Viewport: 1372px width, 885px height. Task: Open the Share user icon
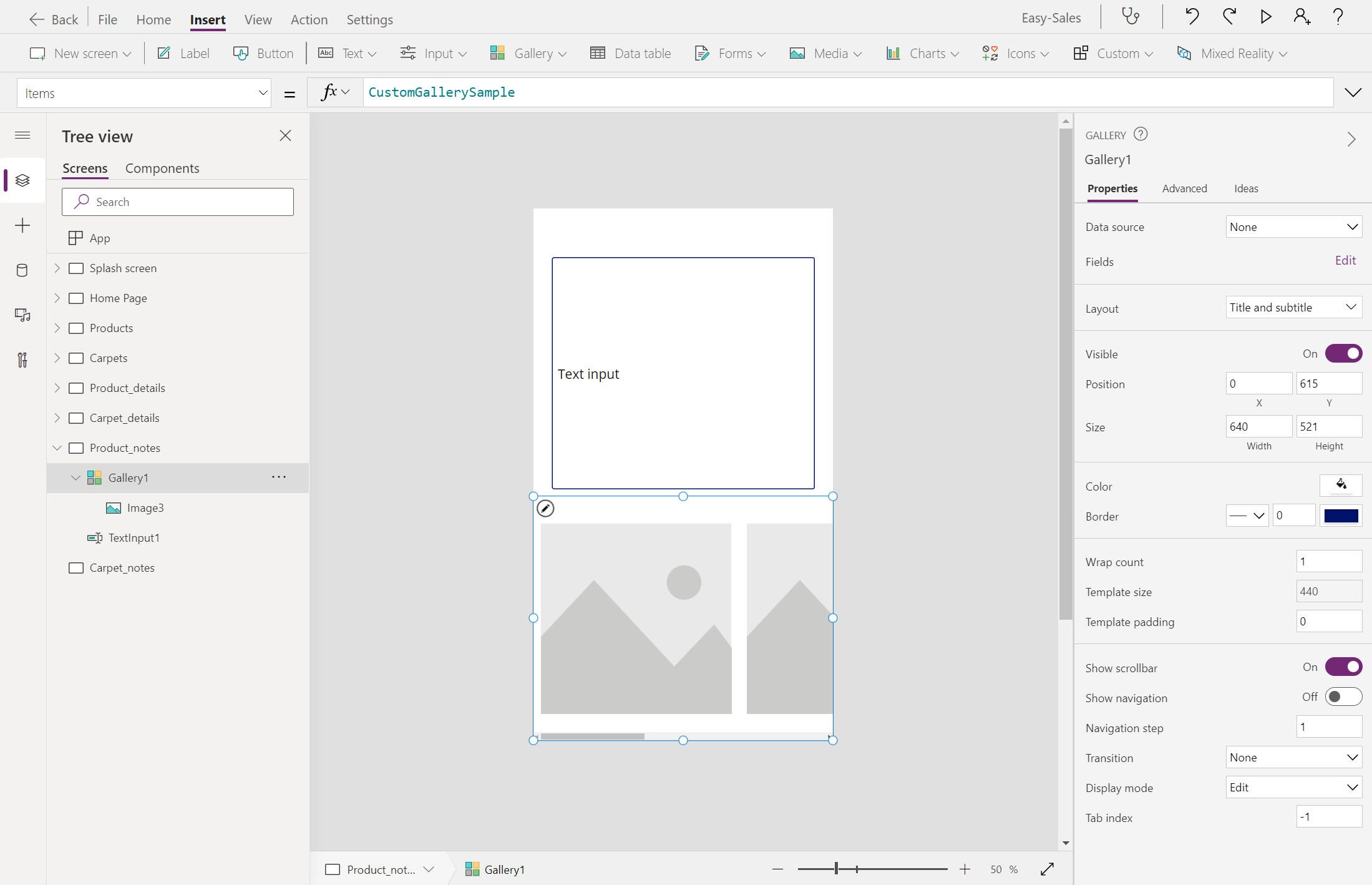click(1301, 17)
